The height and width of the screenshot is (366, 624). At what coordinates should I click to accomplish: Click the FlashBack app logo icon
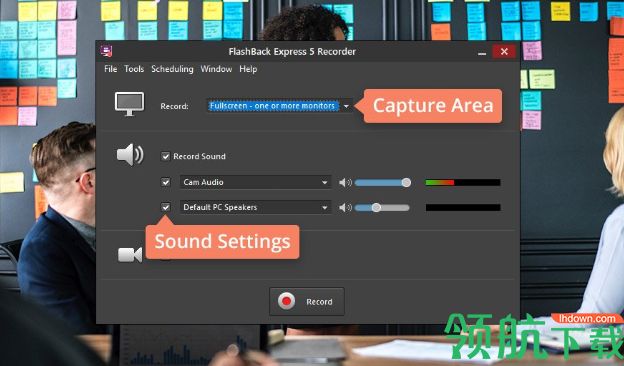click(x=107, y=51)
